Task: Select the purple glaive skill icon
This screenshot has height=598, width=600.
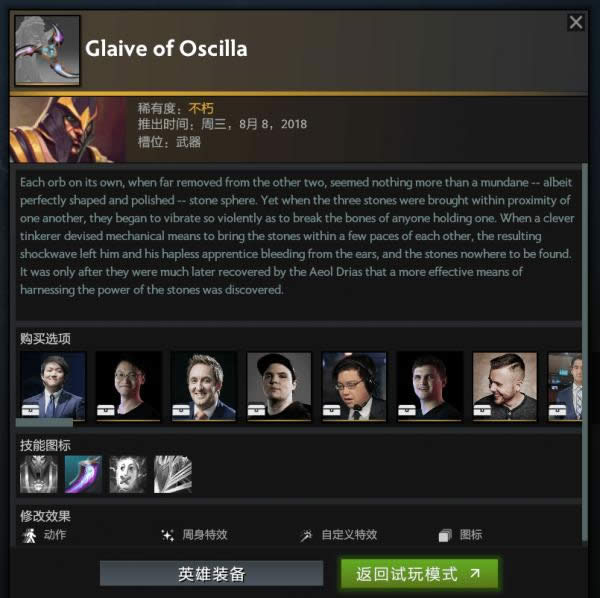Action: pyautogui.click(x=83, y=474)
